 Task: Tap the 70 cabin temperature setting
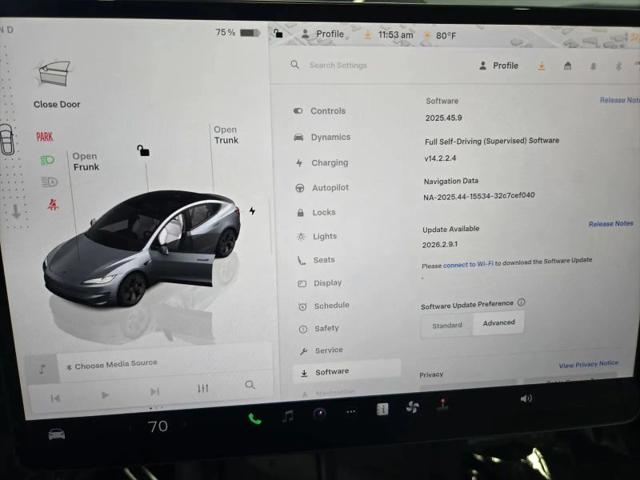[x=158, y=427]
